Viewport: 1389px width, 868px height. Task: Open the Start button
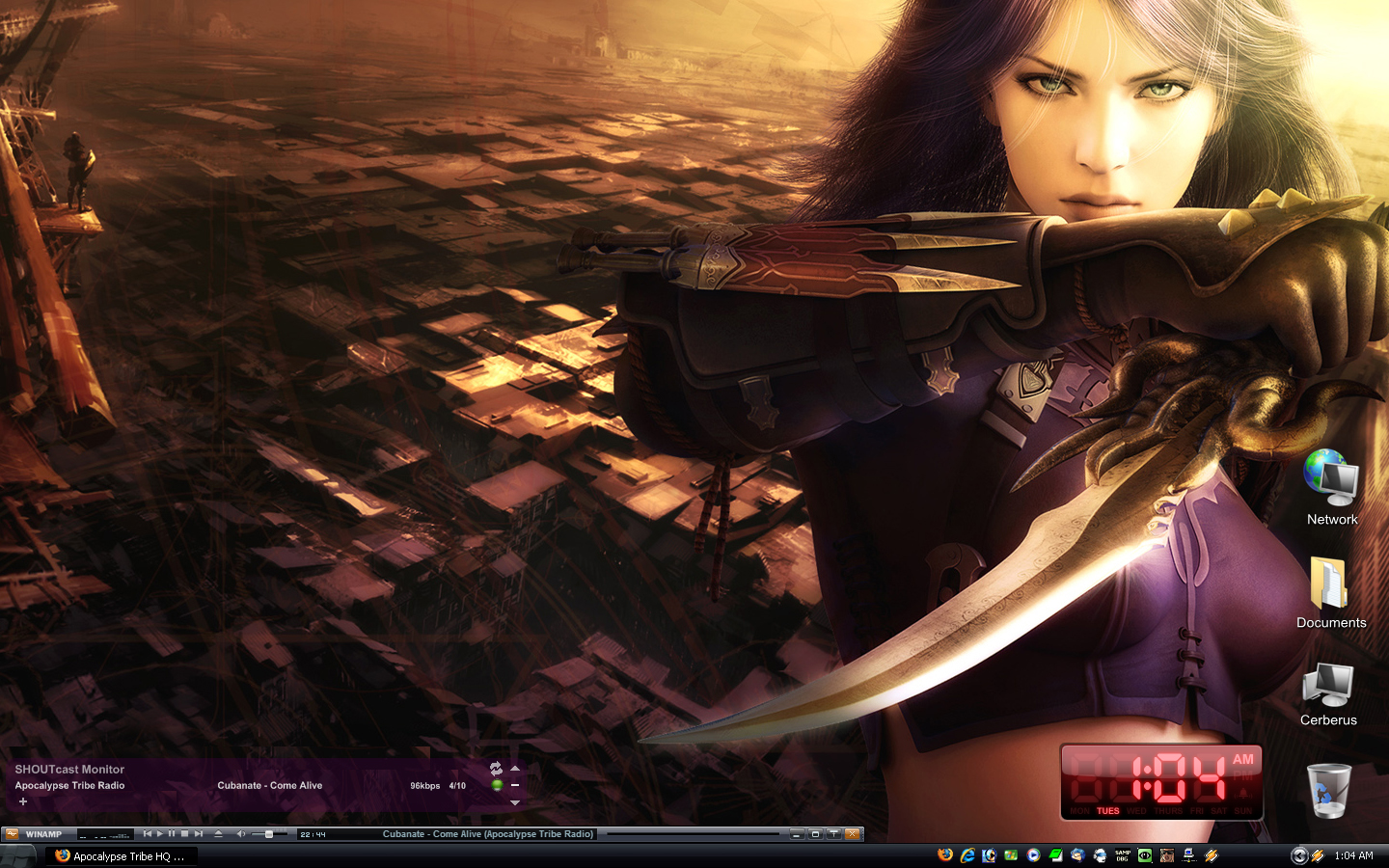coord(17,855)
